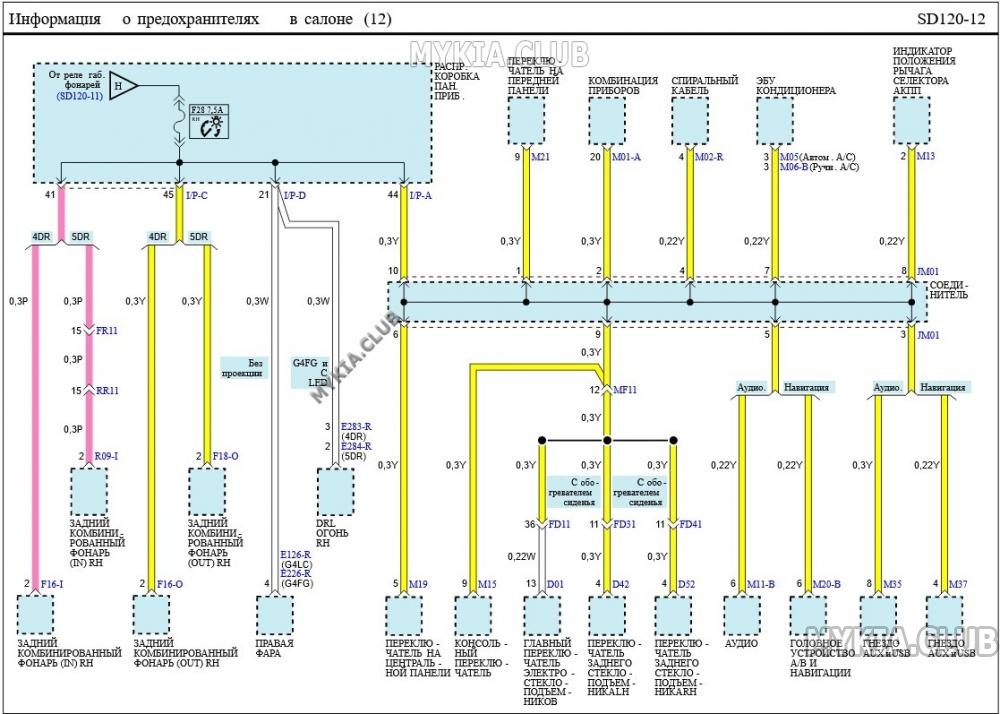Click the Аудио label above connector M11-B
The height and width of the screenshot is (714, 1000).
pyautogui.click(x=751, y=387)
